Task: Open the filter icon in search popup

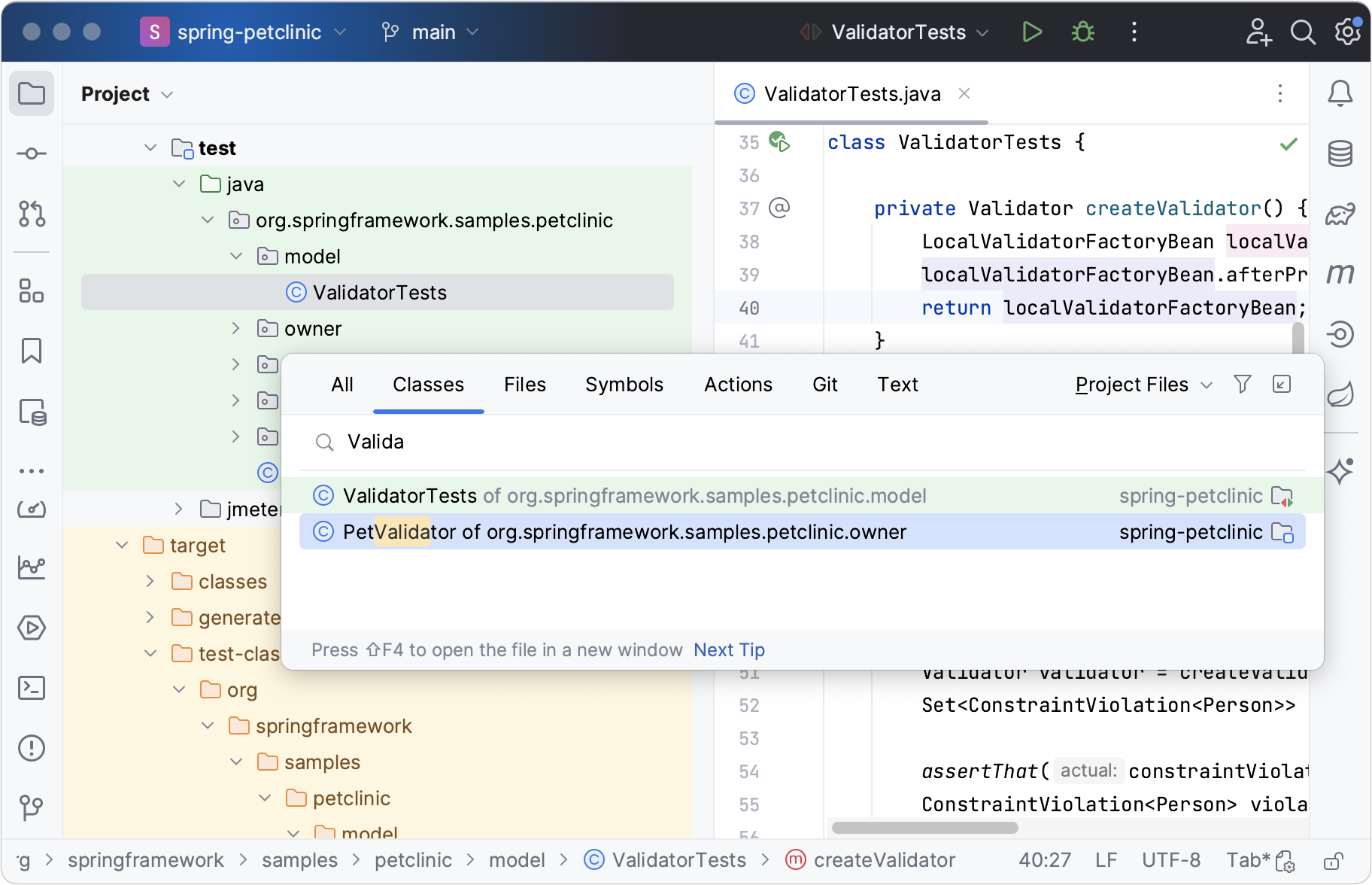Action: click(1243, 385)
